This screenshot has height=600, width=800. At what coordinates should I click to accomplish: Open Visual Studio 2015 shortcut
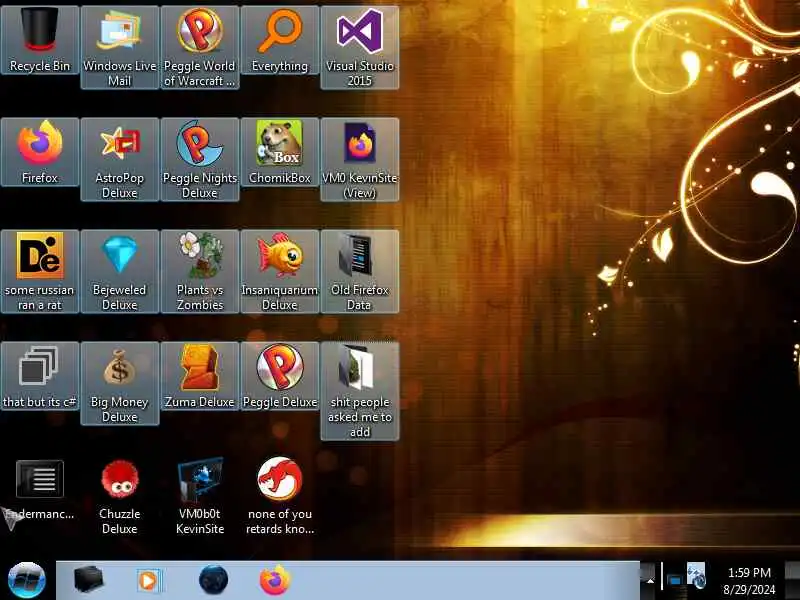coord(360,47)
